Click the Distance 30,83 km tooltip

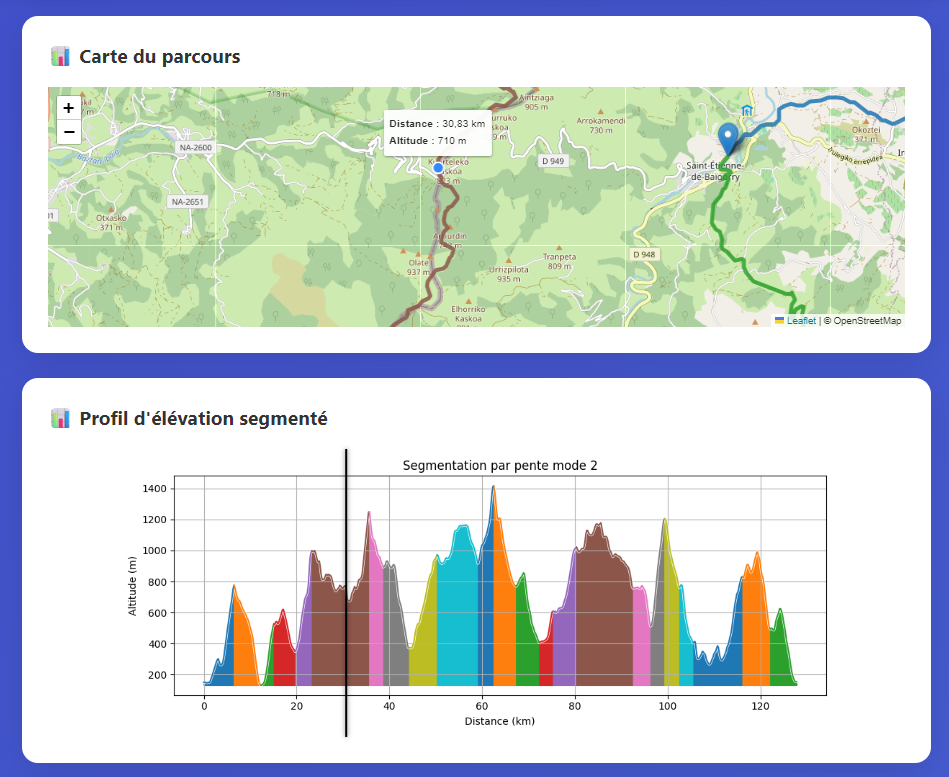point(437,123)
